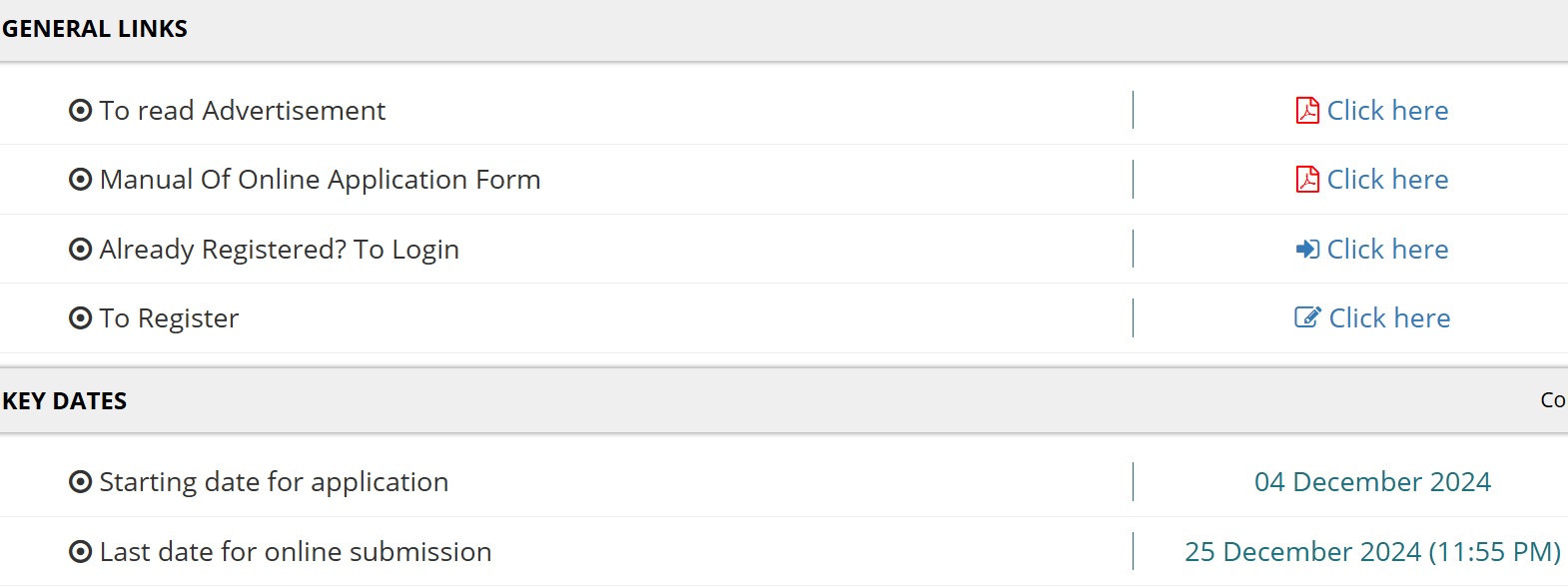The height and width of the screenshot is (587, 1568).
Task: Click bullet icon beside To Register
Action: (x=80, y=318)
